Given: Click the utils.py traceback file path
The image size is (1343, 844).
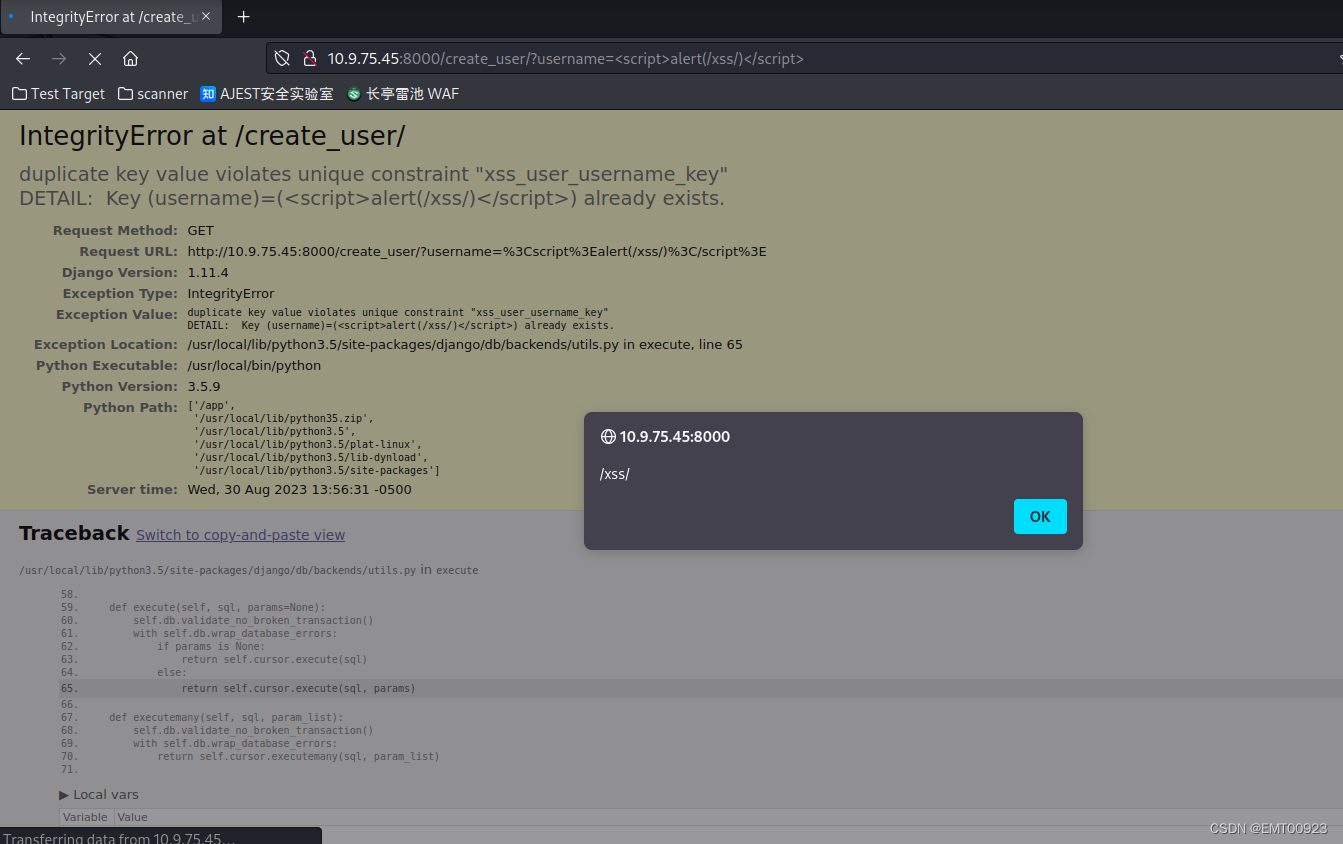Looking at the screenshot, I should 218,570.
